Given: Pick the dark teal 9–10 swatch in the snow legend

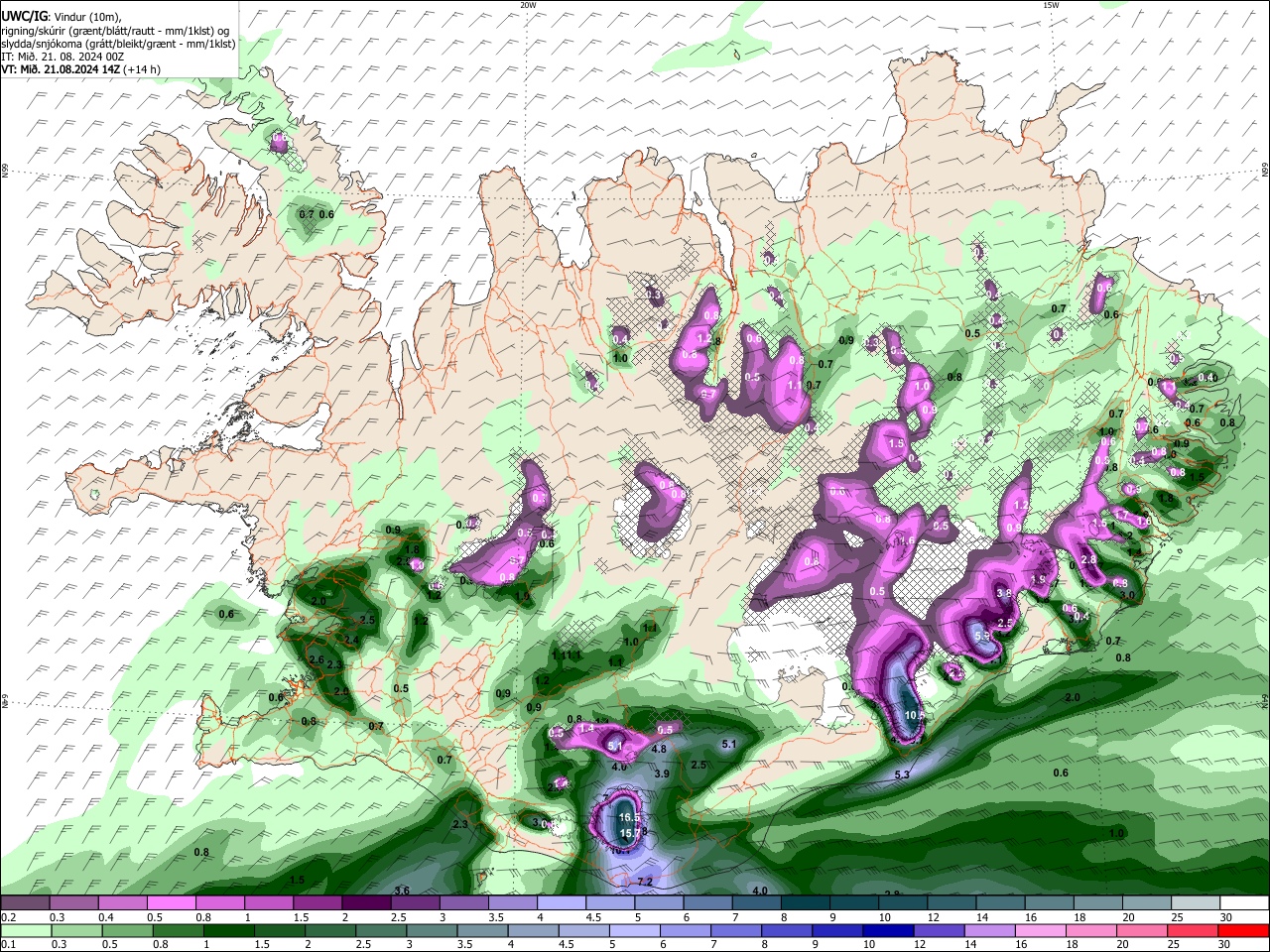Looking at the screenshot, I should (854, 903).
